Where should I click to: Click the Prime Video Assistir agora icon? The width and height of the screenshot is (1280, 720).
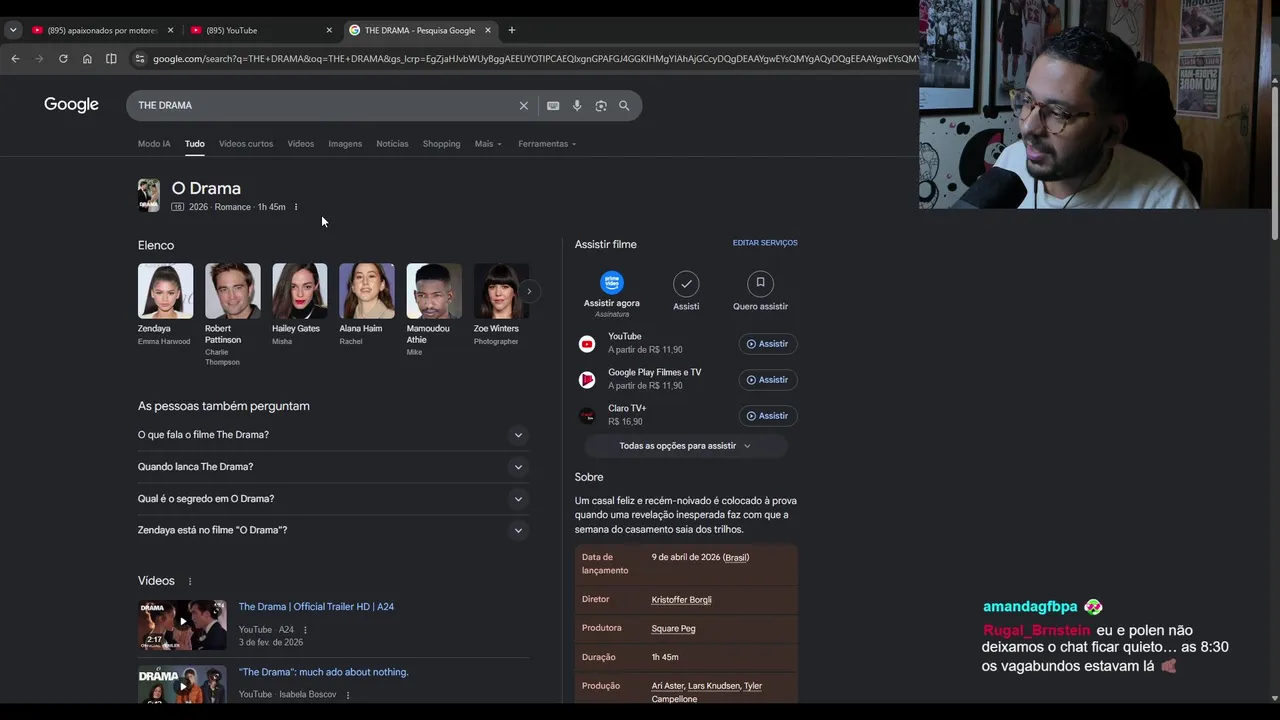coord(612,283)
